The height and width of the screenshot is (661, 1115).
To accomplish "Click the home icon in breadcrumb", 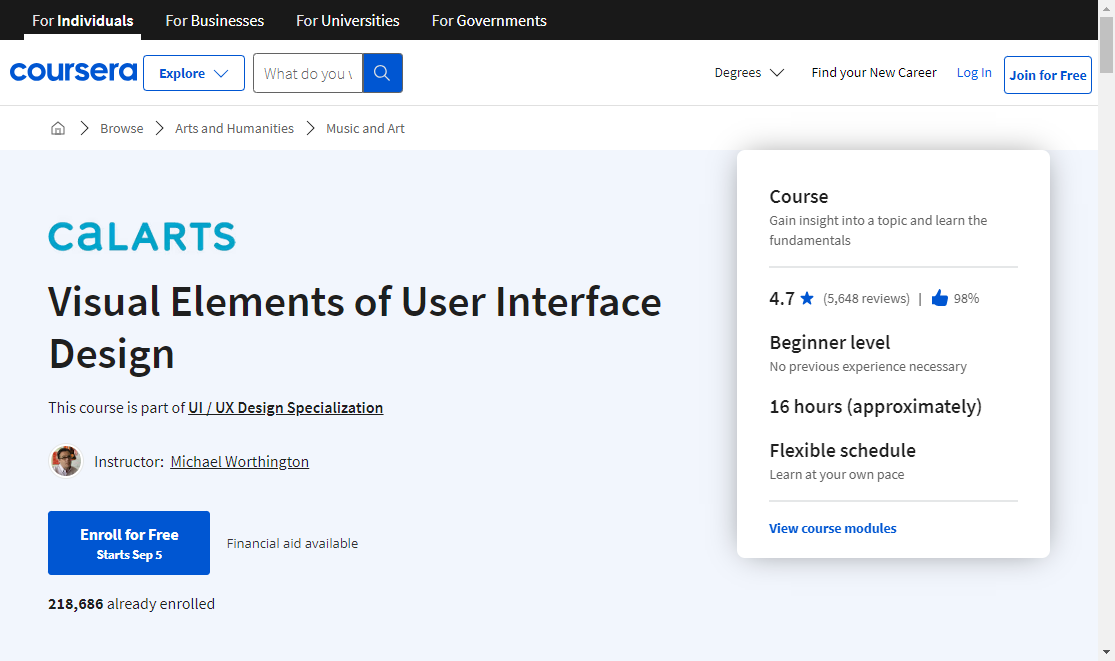I will point(58,128).
